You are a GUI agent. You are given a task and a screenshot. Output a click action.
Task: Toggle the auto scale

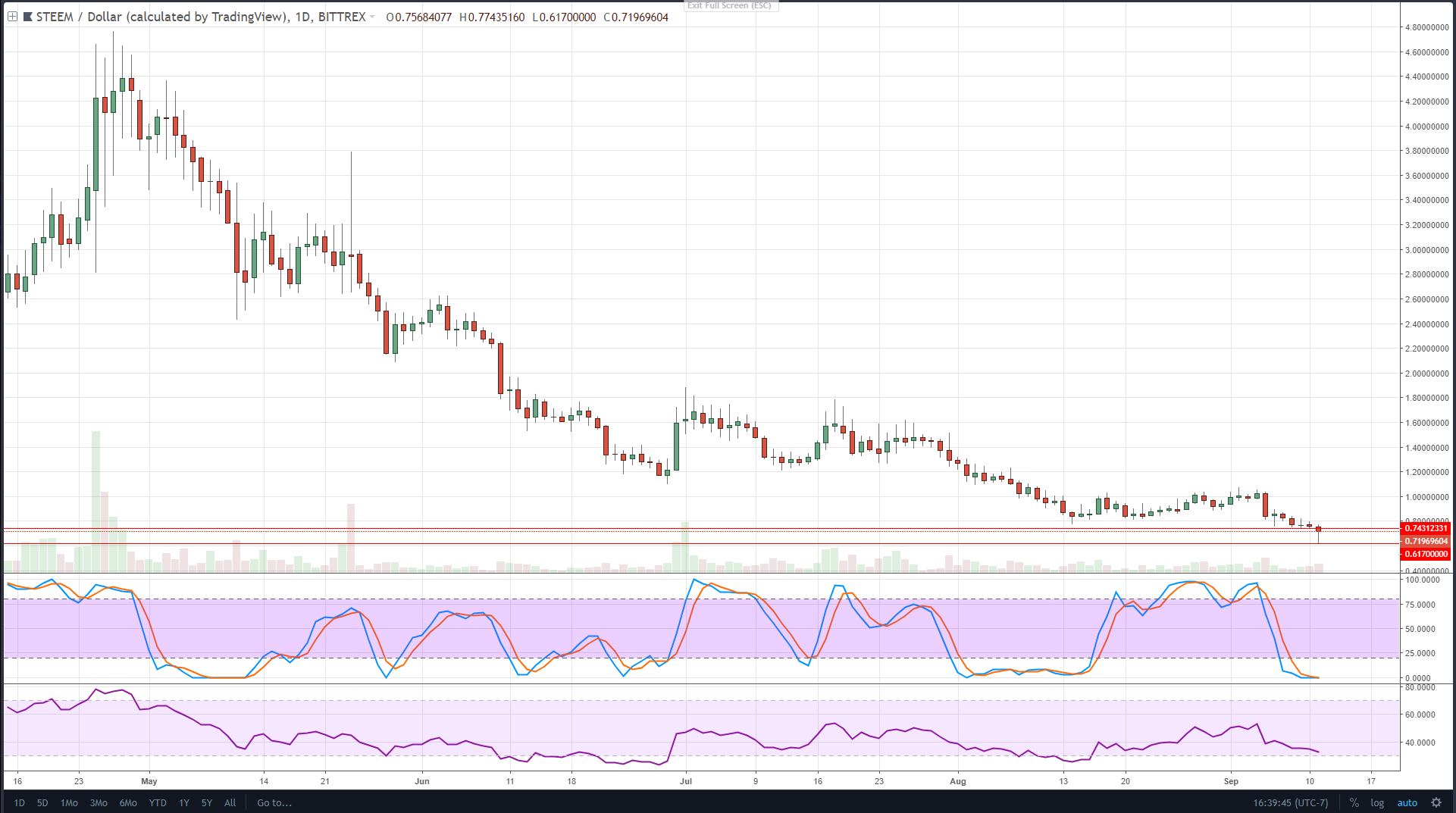1407,802
